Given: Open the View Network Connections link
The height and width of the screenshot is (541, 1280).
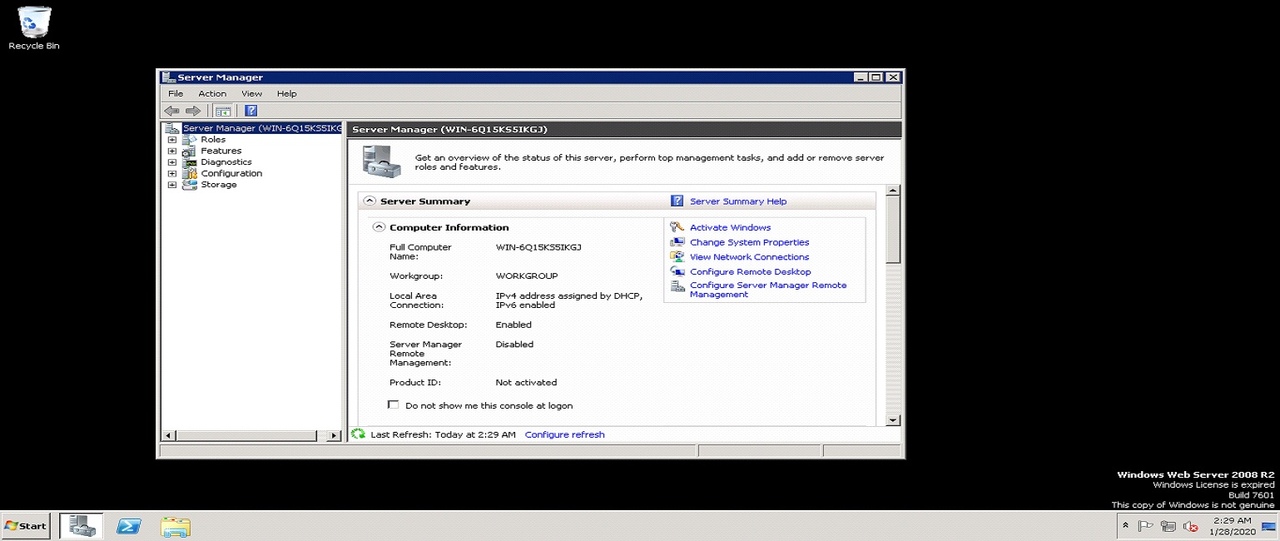Looking at the screenshot, I should tap(749, 257).
